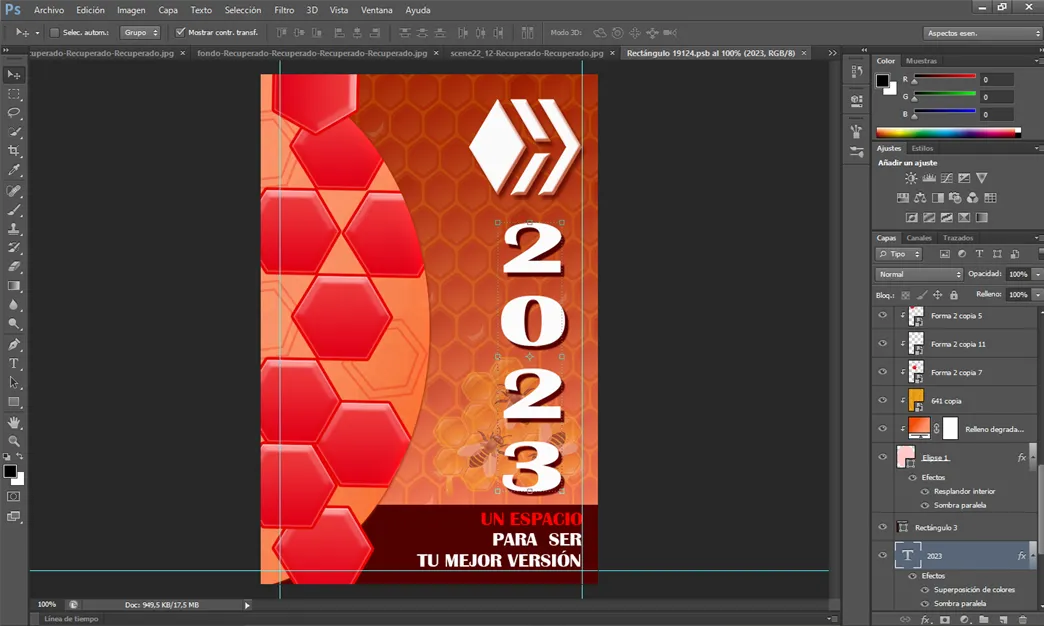Select the Clone Stamp tool
Image resolution: width=1044 pixels, height=626 pixels.
pyautogui.click(x=14, y=228)
